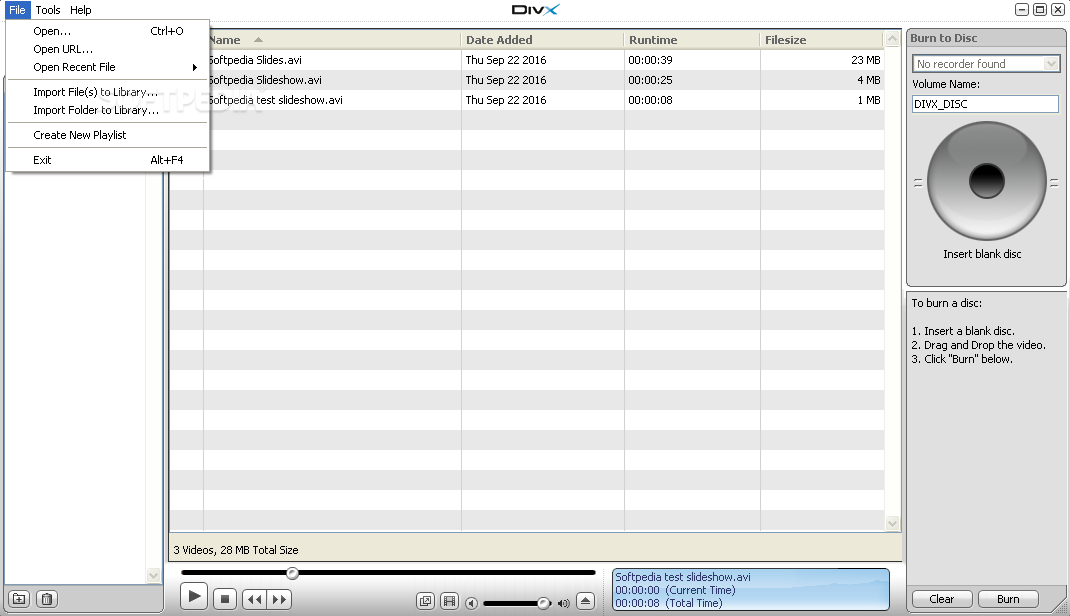
Task: Click the Volume Name input field
Action: click(x=985, y=104)
